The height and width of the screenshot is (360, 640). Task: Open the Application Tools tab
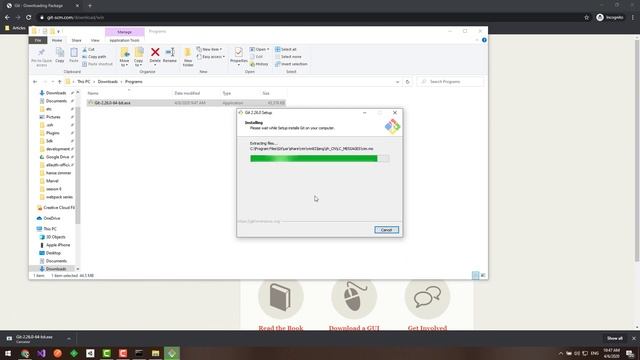tap(124, 40)
